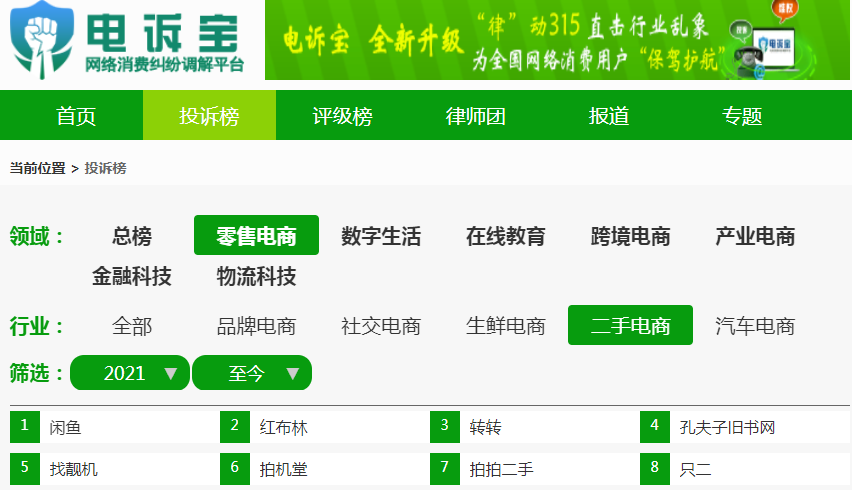Image resolution: width=852 pixels, height=490 pixels.
Task: Click the 筛选 filter label
Action: click(36, 373)
